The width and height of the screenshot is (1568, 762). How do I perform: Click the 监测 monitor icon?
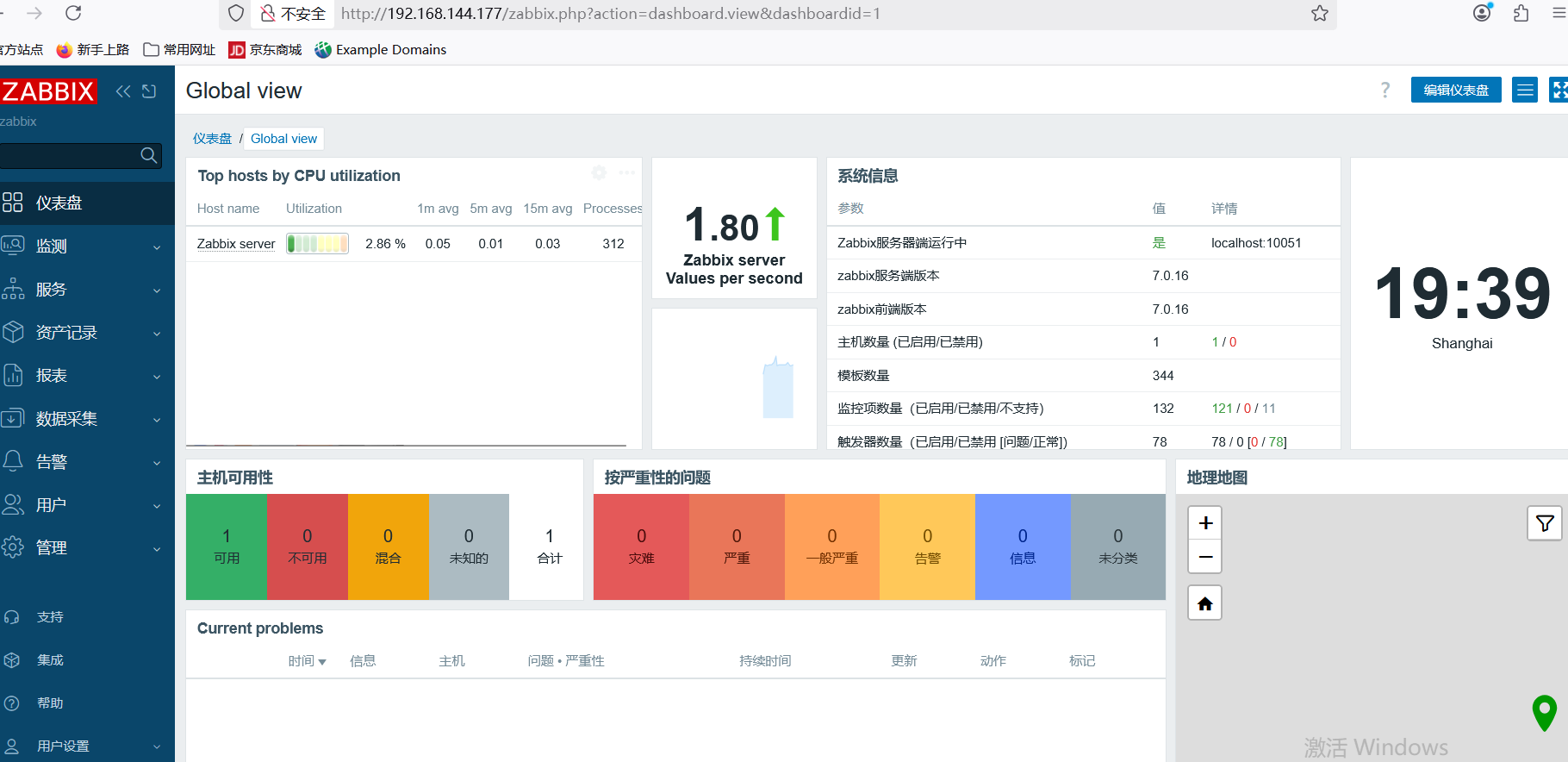coord(13,246)
